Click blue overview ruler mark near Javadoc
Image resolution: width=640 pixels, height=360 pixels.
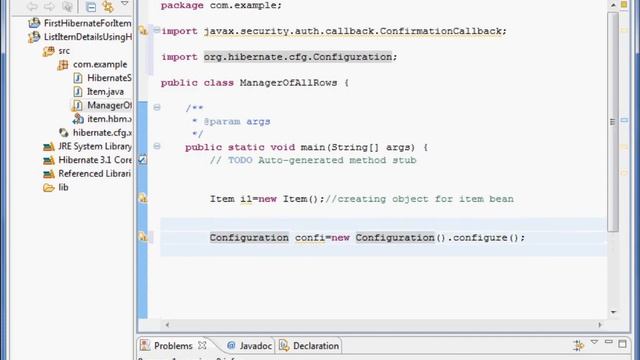[x=624, y=120]
